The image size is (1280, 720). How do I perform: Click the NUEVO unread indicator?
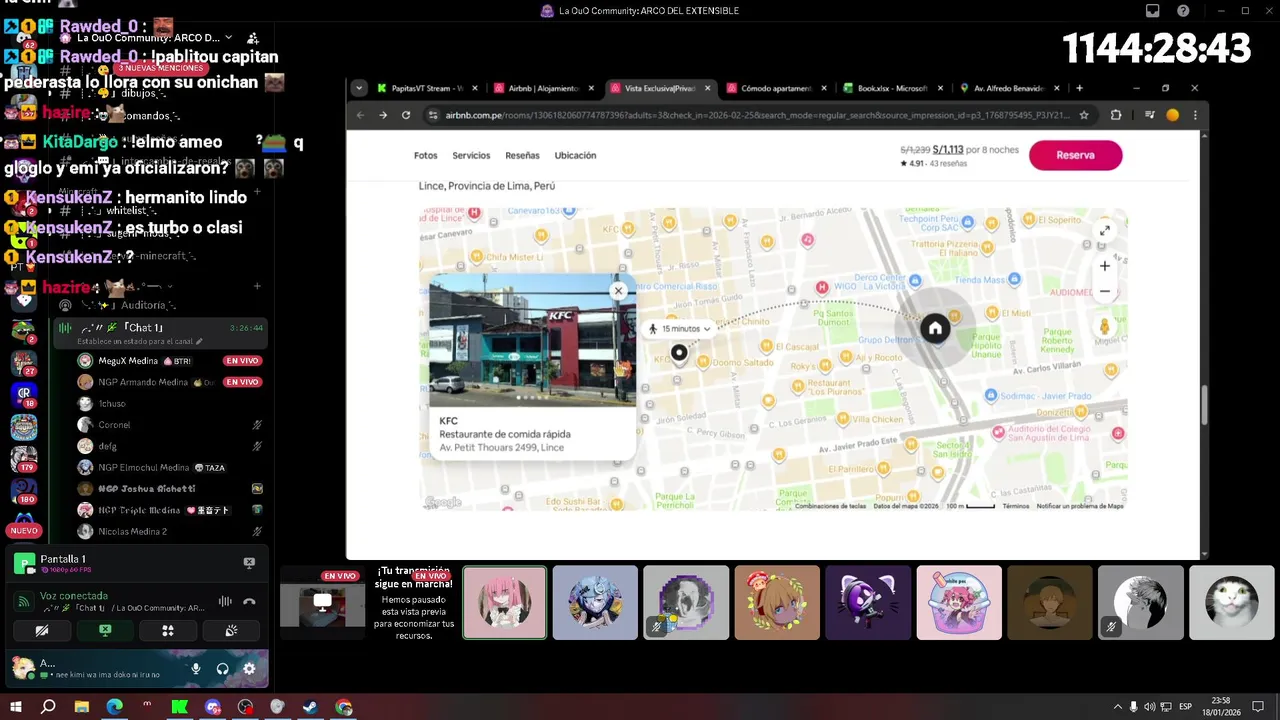click(x=24, y=530)
